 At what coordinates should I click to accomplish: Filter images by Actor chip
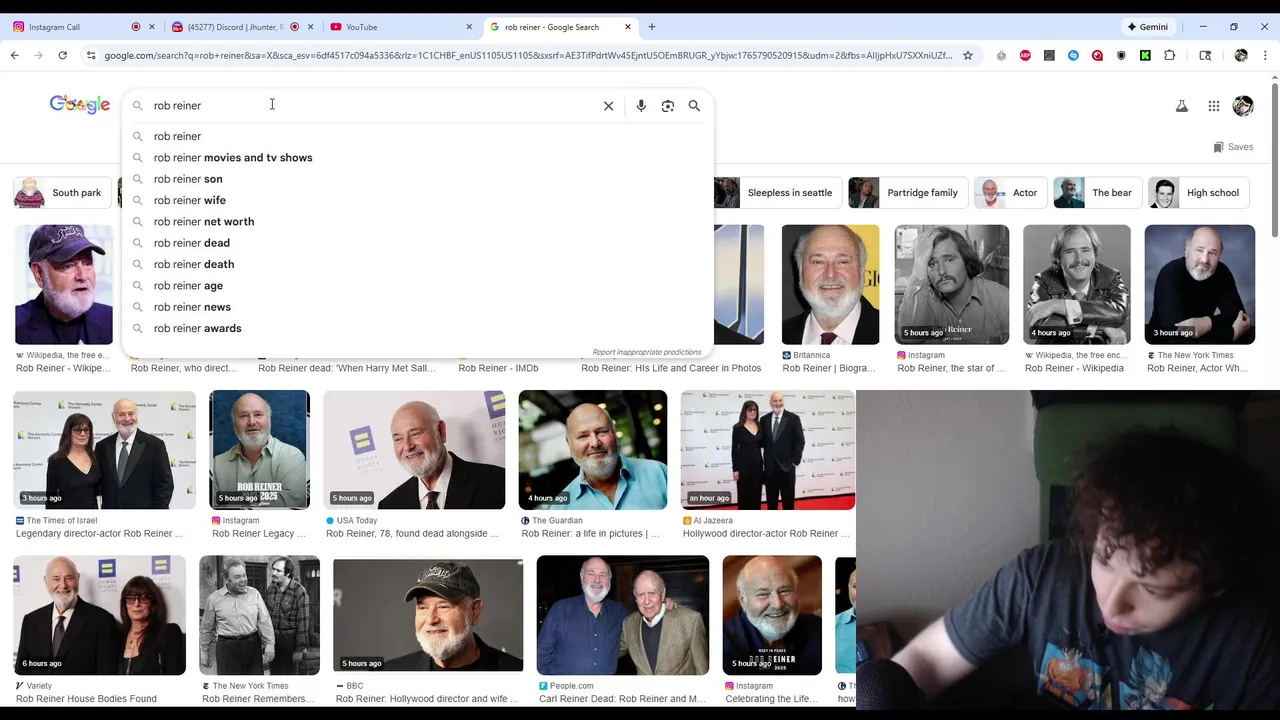1010,193
